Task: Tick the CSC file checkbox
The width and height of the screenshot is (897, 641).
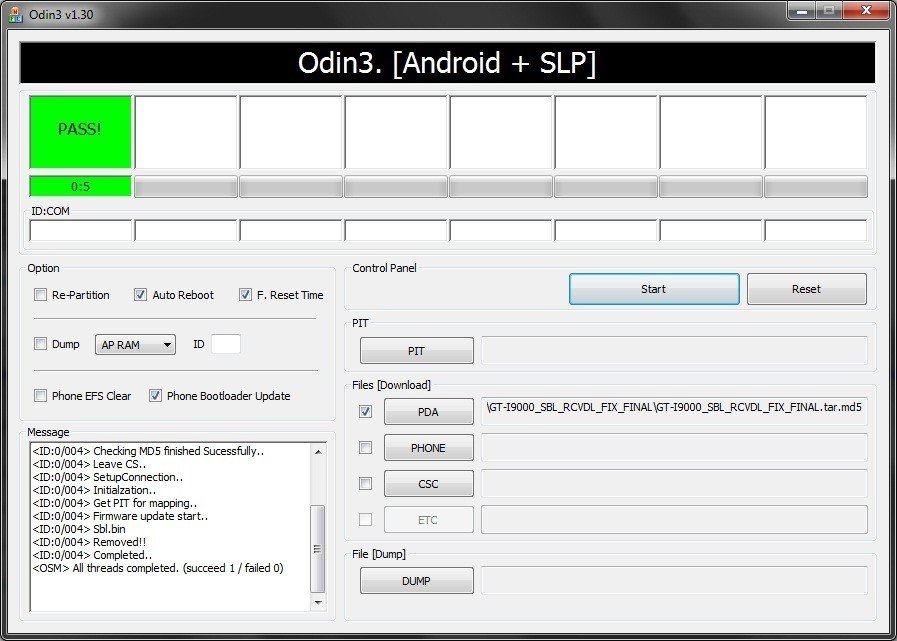Action: click(x=365, y=484)
